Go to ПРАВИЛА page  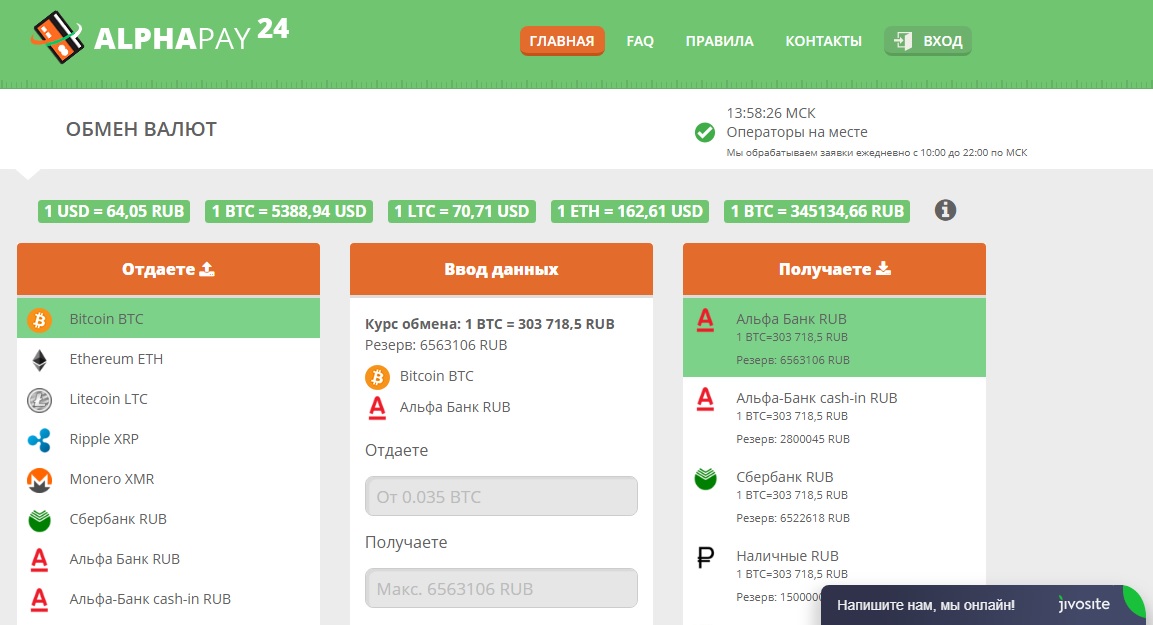click(x=719, y=41)
